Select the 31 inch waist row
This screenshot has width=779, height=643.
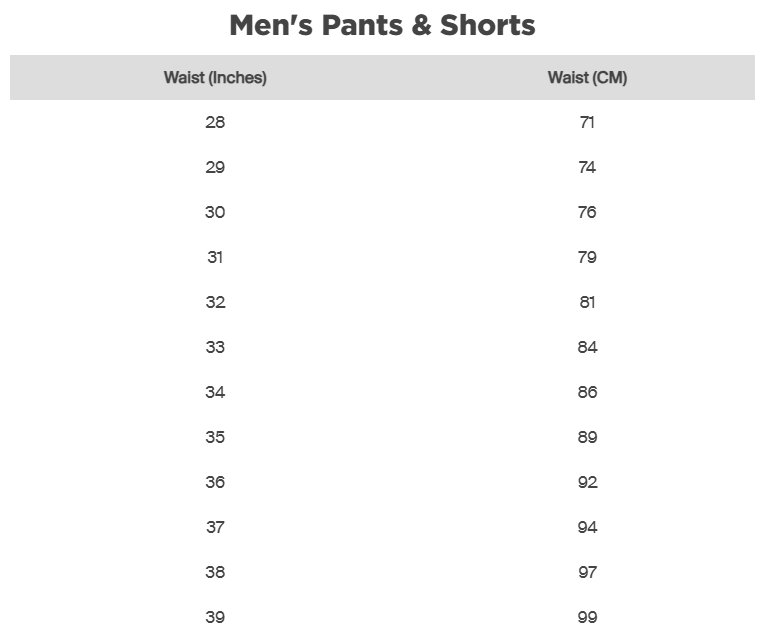point(215,257)
